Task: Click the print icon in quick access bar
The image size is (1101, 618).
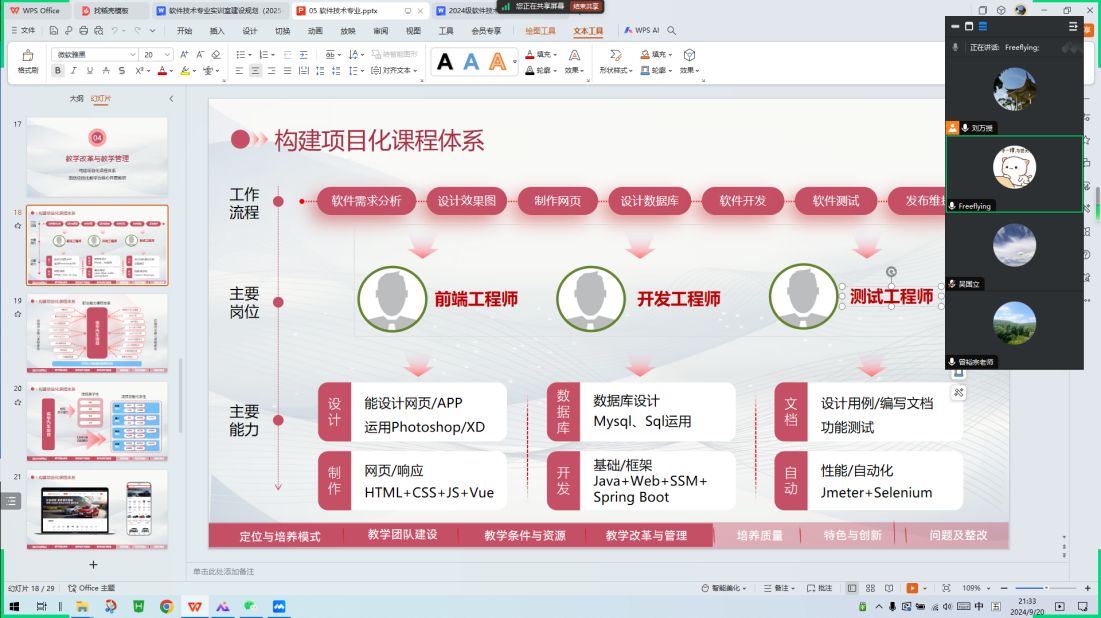Action: [84, 30]
